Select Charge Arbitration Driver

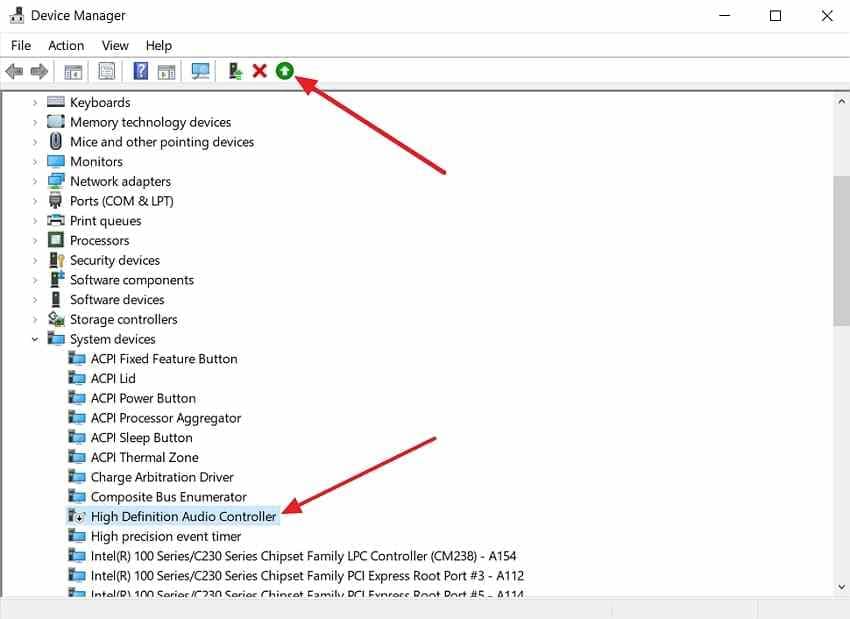click(x=162, y=477)
